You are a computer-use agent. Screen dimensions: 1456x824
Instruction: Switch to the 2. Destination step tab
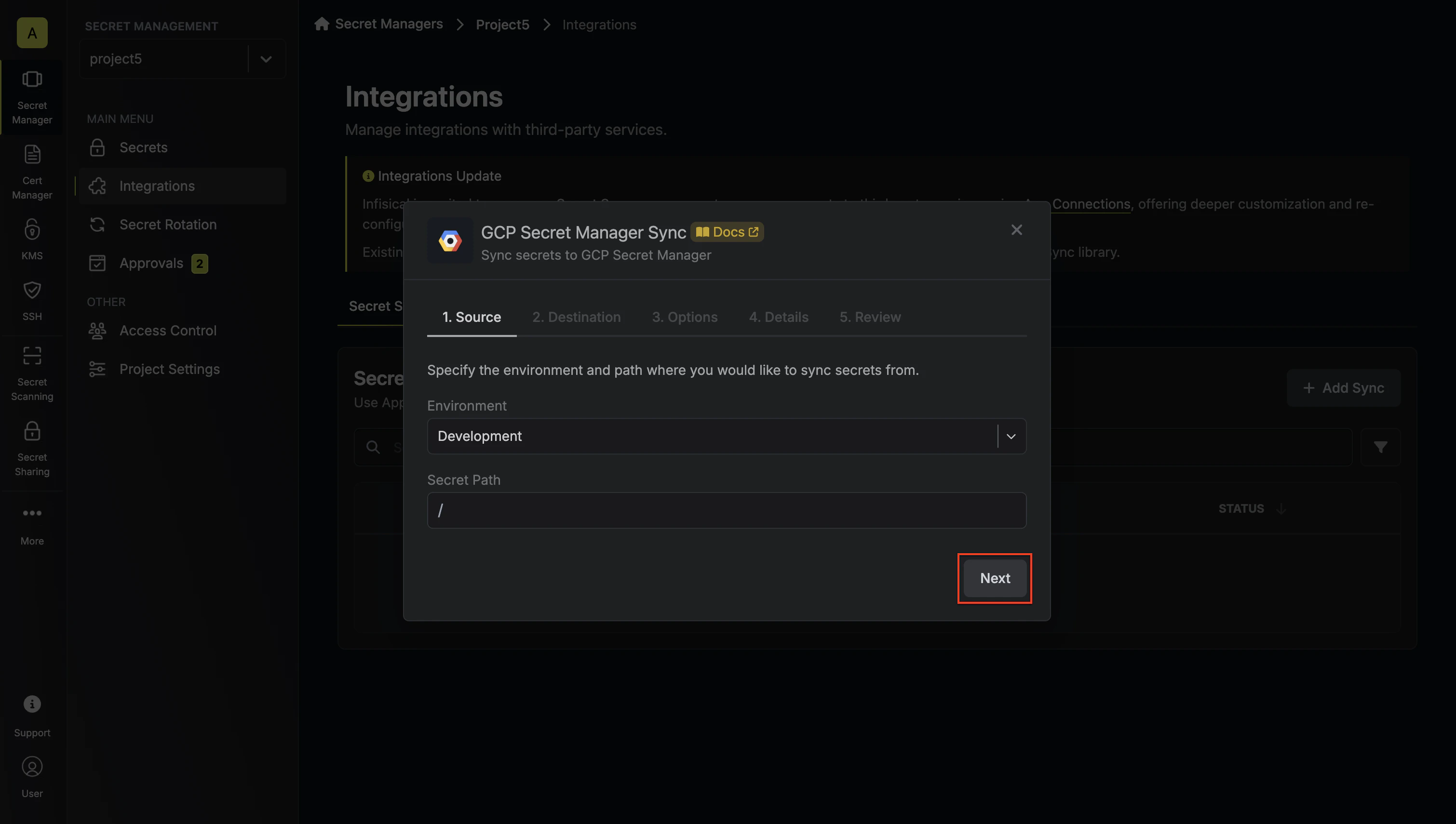(x=576, y=317)
